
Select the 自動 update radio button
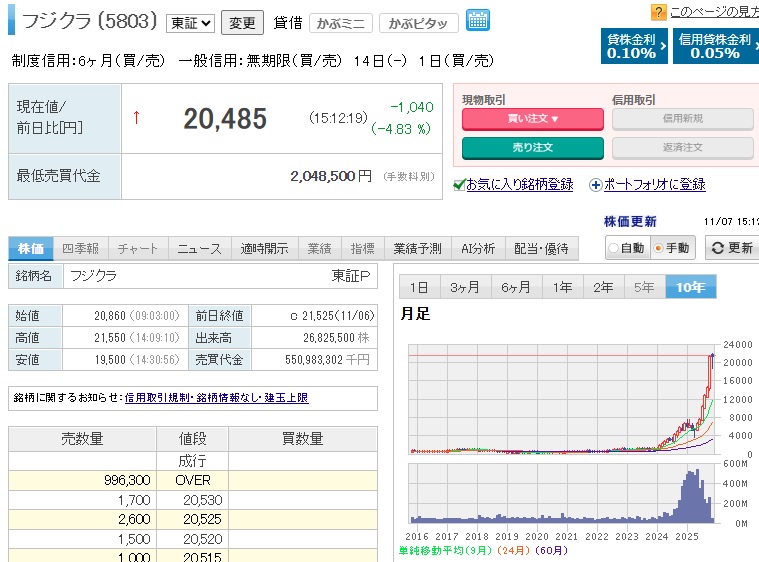point(614,248)
